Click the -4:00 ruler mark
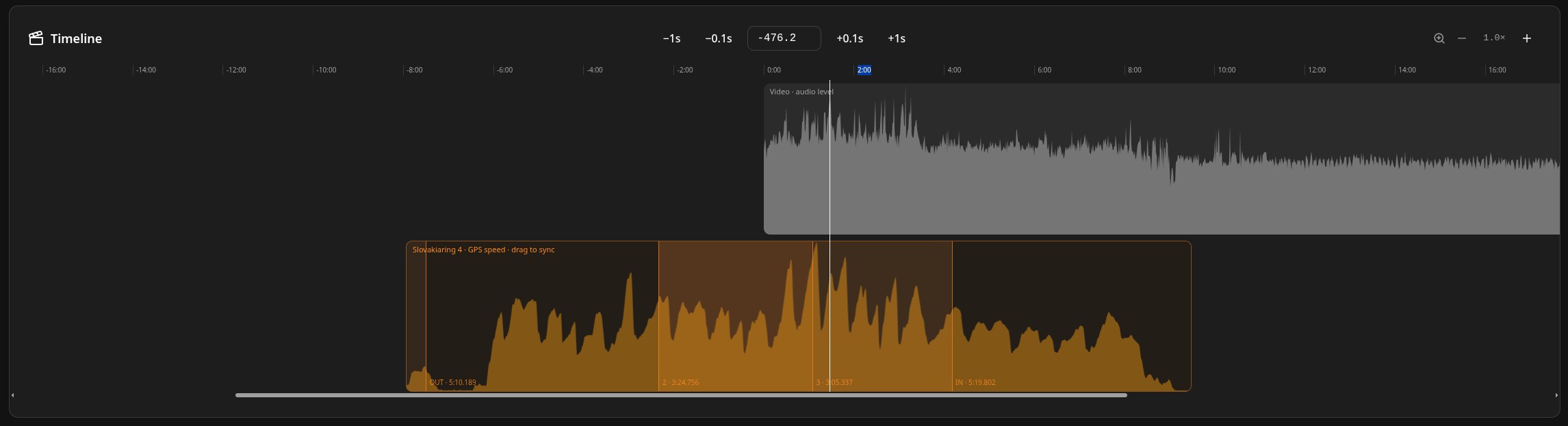 (594, 70)
